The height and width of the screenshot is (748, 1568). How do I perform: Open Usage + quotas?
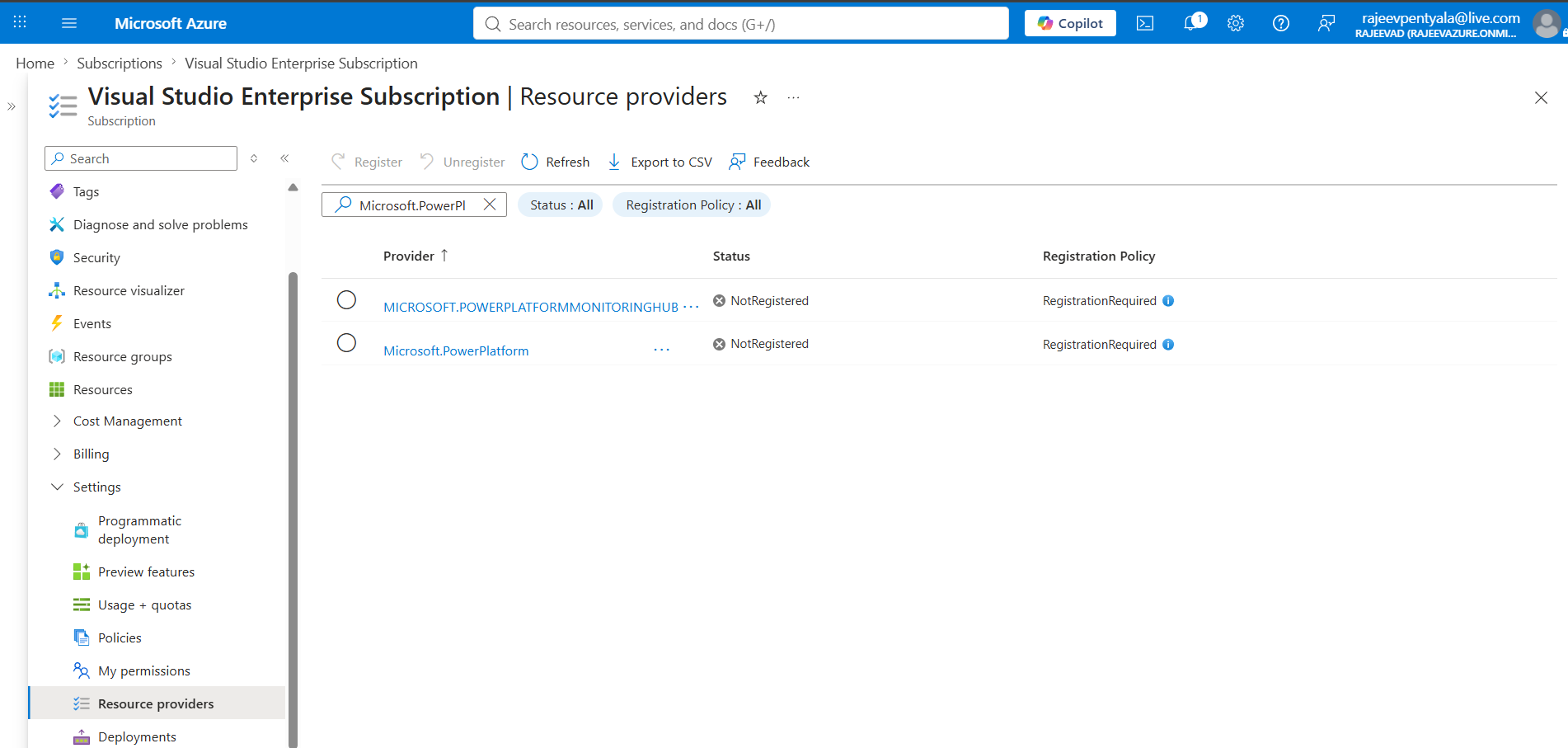coord(144,605)
